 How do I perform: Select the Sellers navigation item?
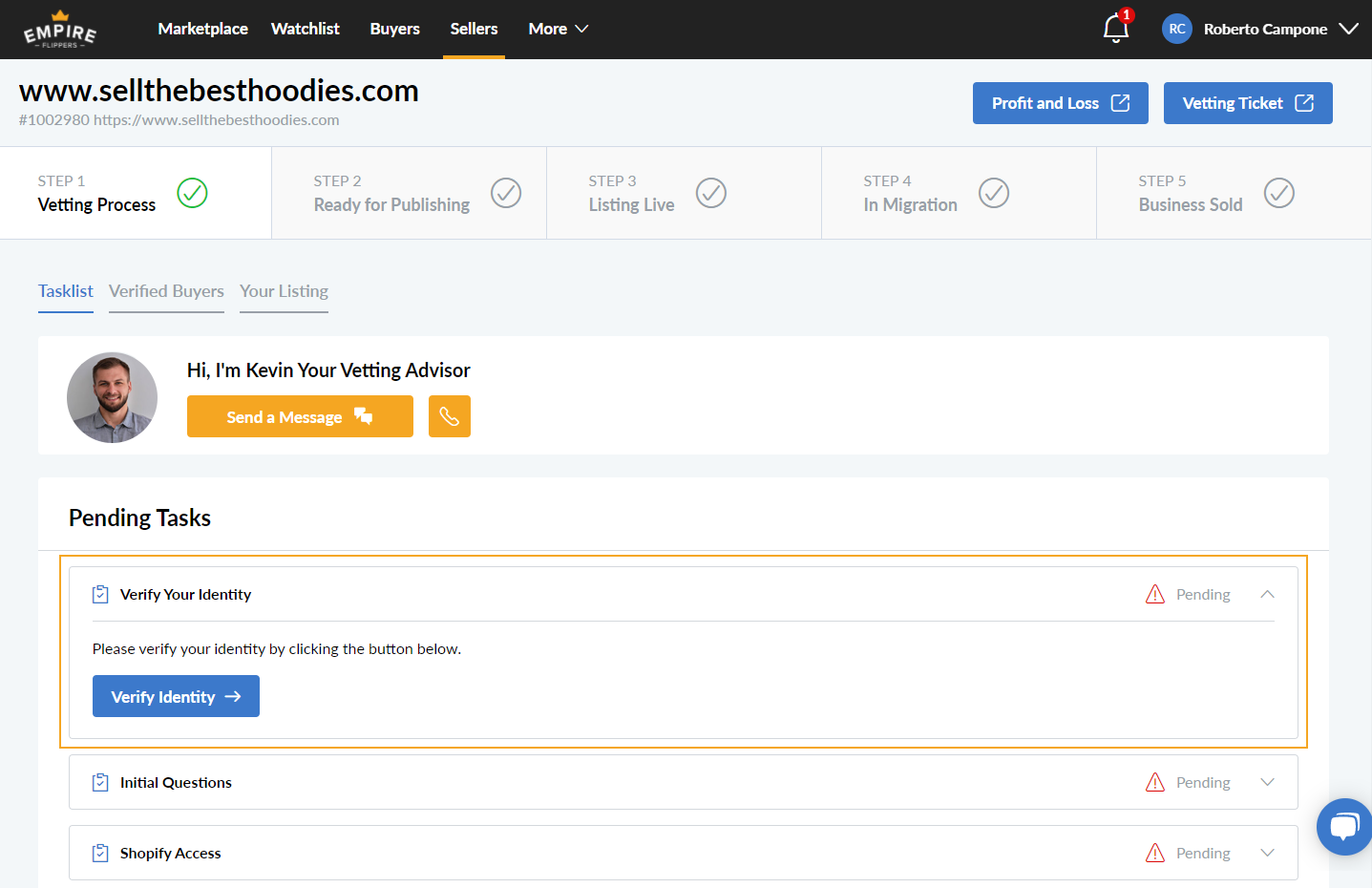[474, 29]
